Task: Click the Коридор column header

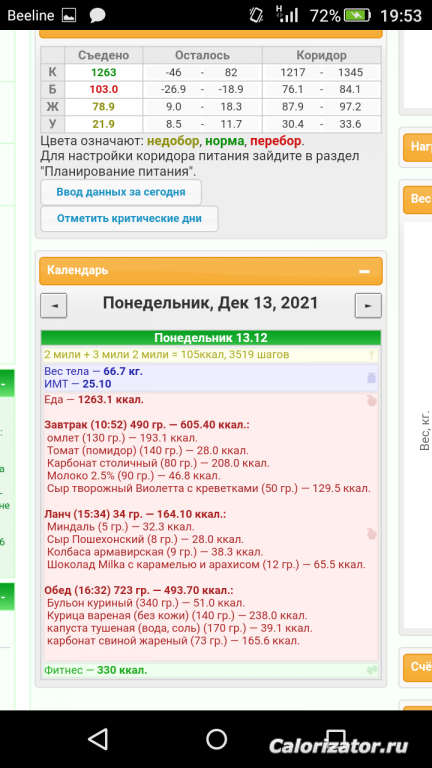Action: [x=322, y=55]
